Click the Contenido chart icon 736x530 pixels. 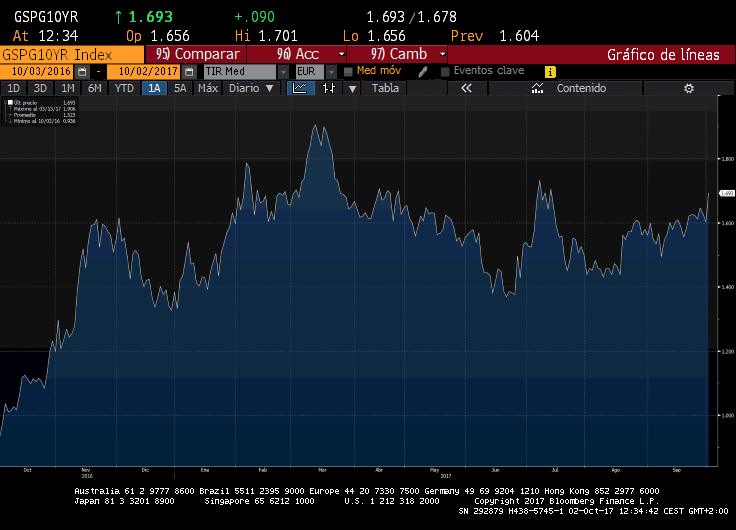pyautogui.click(x=537, y=88)
